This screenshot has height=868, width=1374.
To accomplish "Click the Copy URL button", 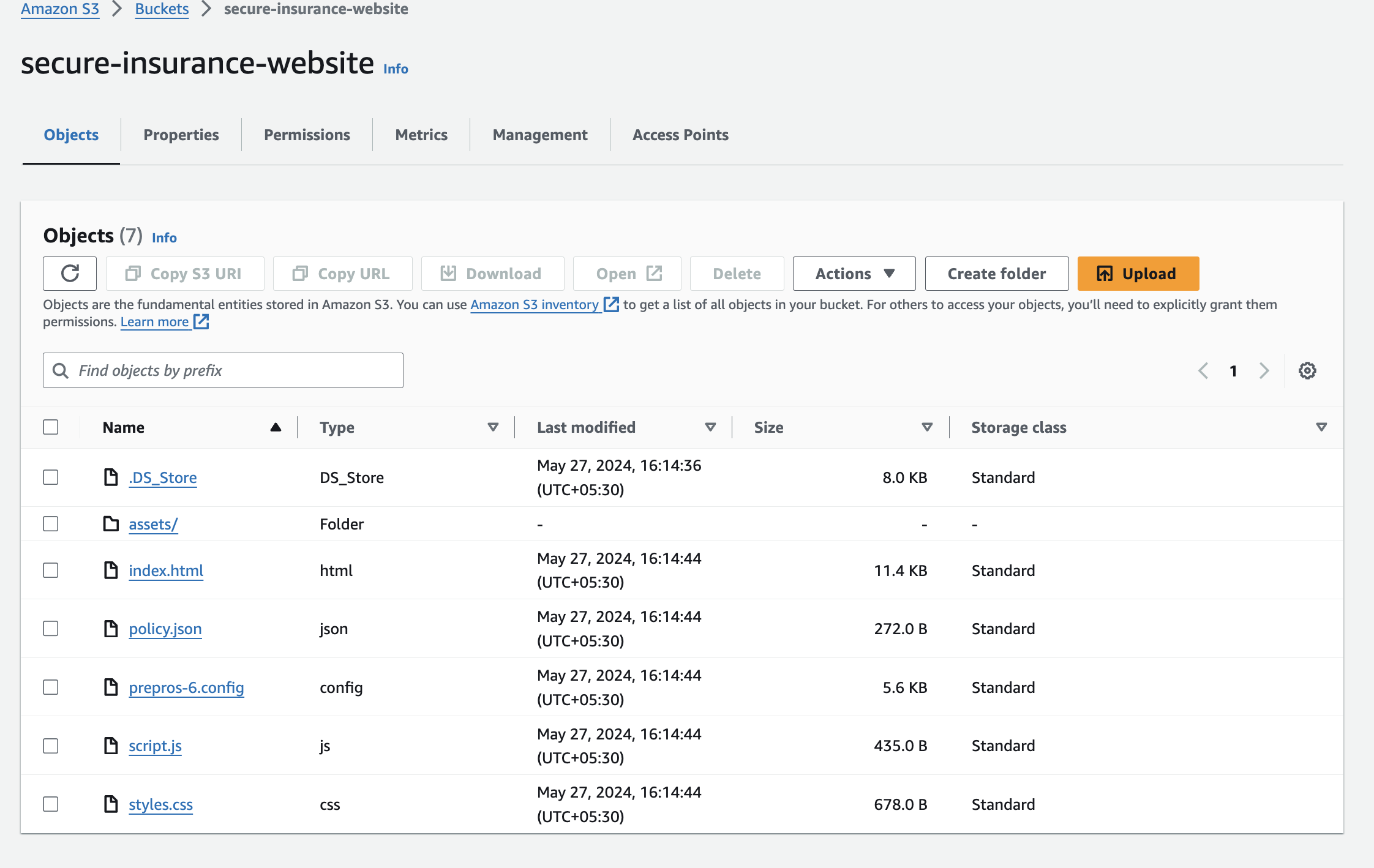I will 343,274.
